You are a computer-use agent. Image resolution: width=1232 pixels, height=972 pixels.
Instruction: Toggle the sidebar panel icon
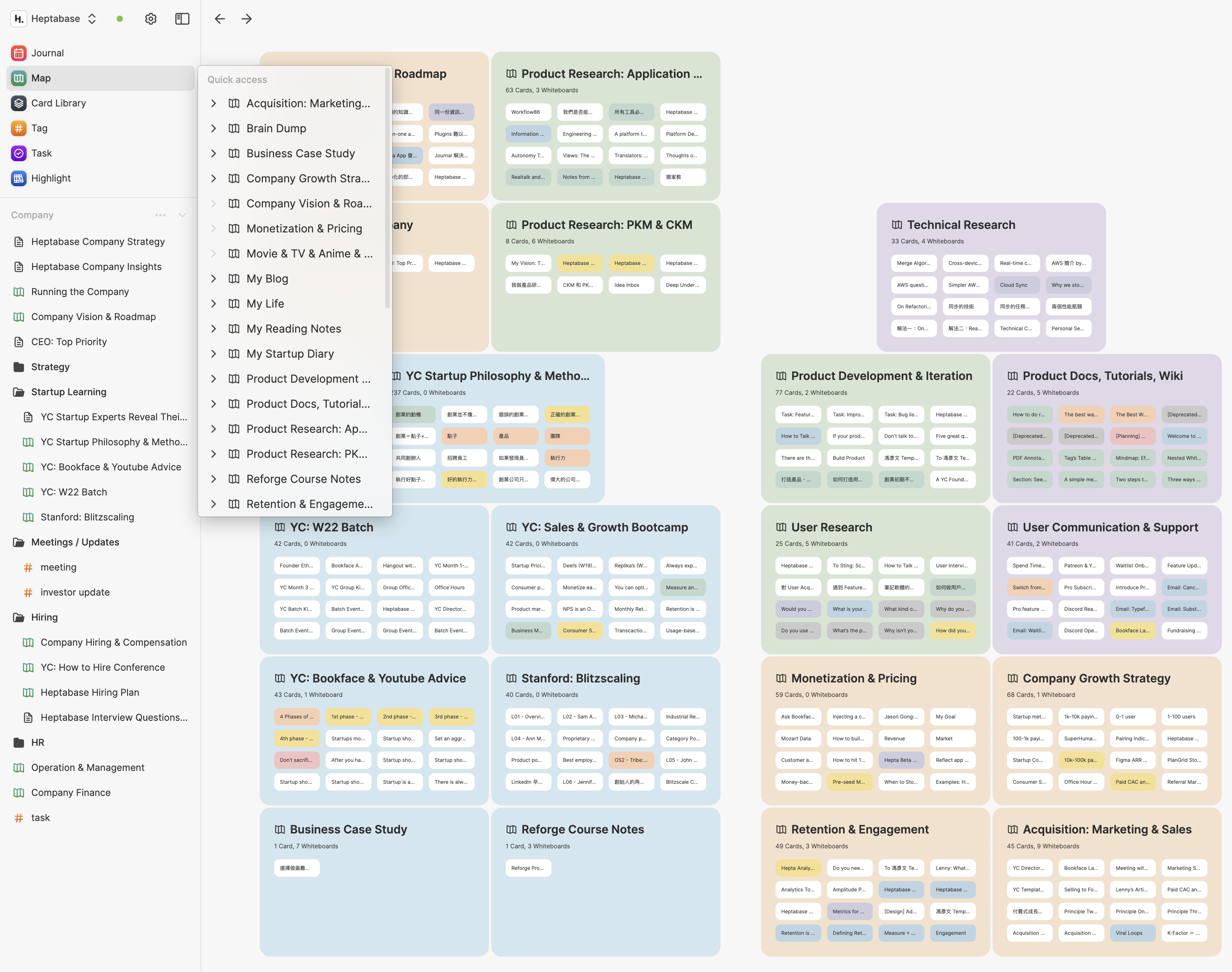click(182, 19)
